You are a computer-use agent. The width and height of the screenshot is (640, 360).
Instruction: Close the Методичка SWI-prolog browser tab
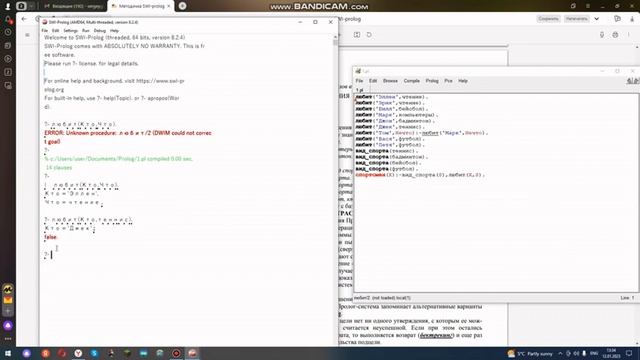coord(168,6)
